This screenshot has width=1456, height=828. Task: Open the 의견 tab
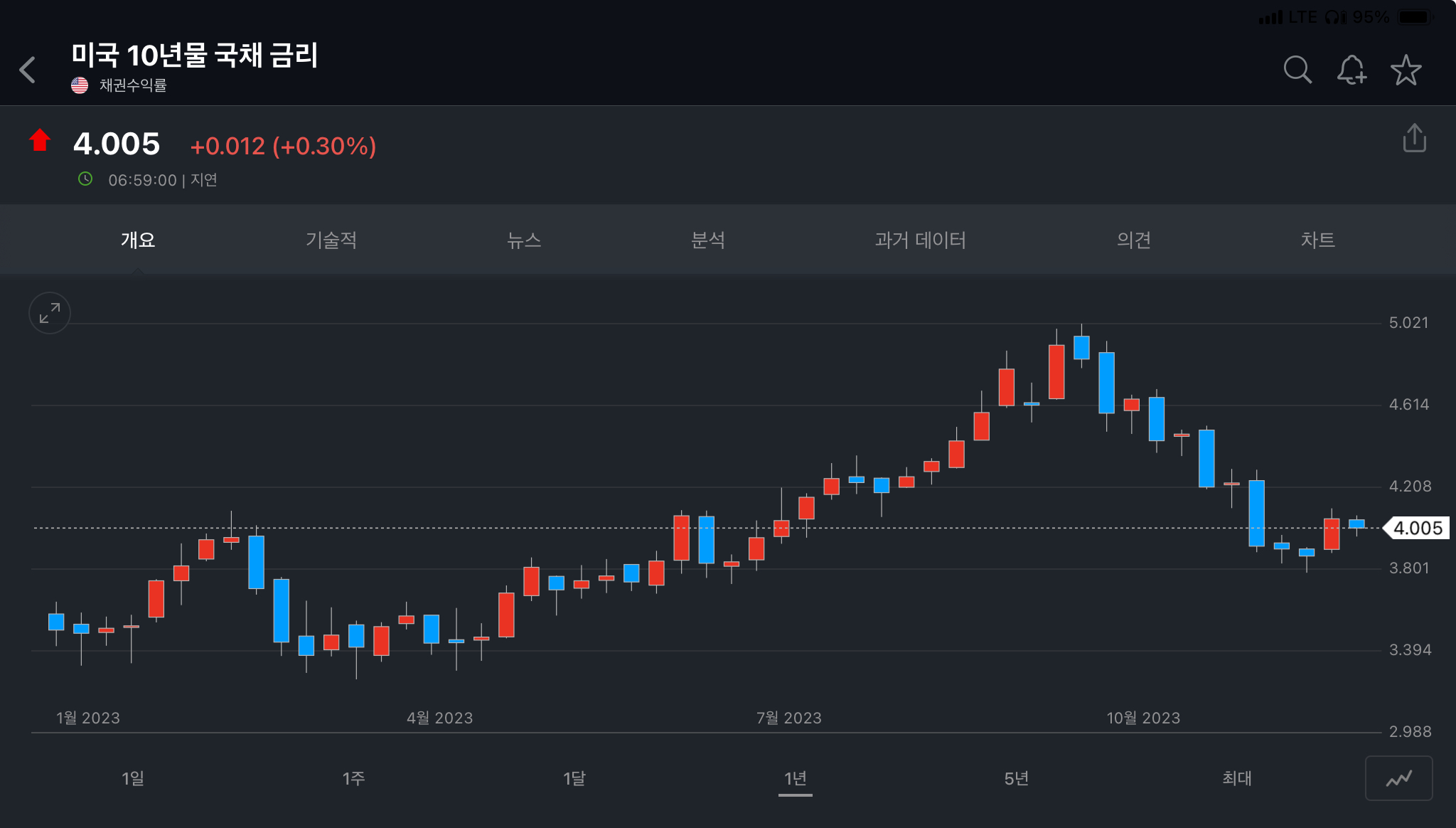pos(1133,240)
